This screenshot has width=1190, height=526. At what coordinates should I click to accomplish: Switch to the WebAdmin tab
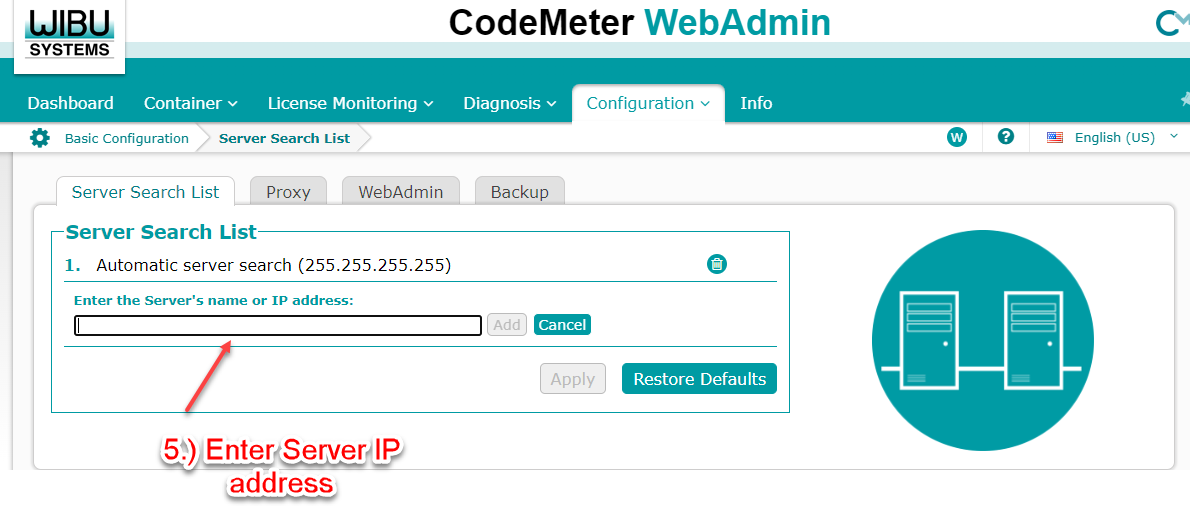401,192
